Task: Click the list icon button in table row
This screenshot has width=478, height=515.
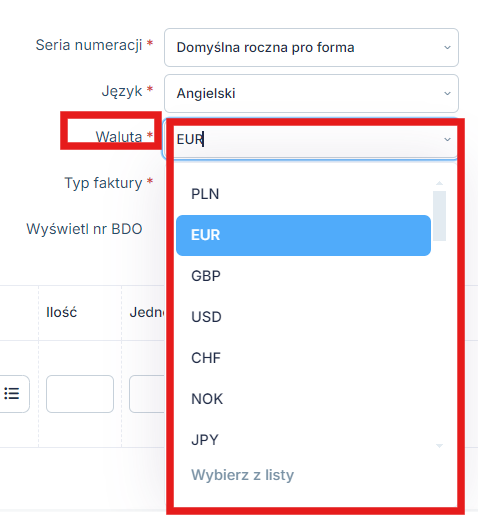Action: (x=12, y=394)
